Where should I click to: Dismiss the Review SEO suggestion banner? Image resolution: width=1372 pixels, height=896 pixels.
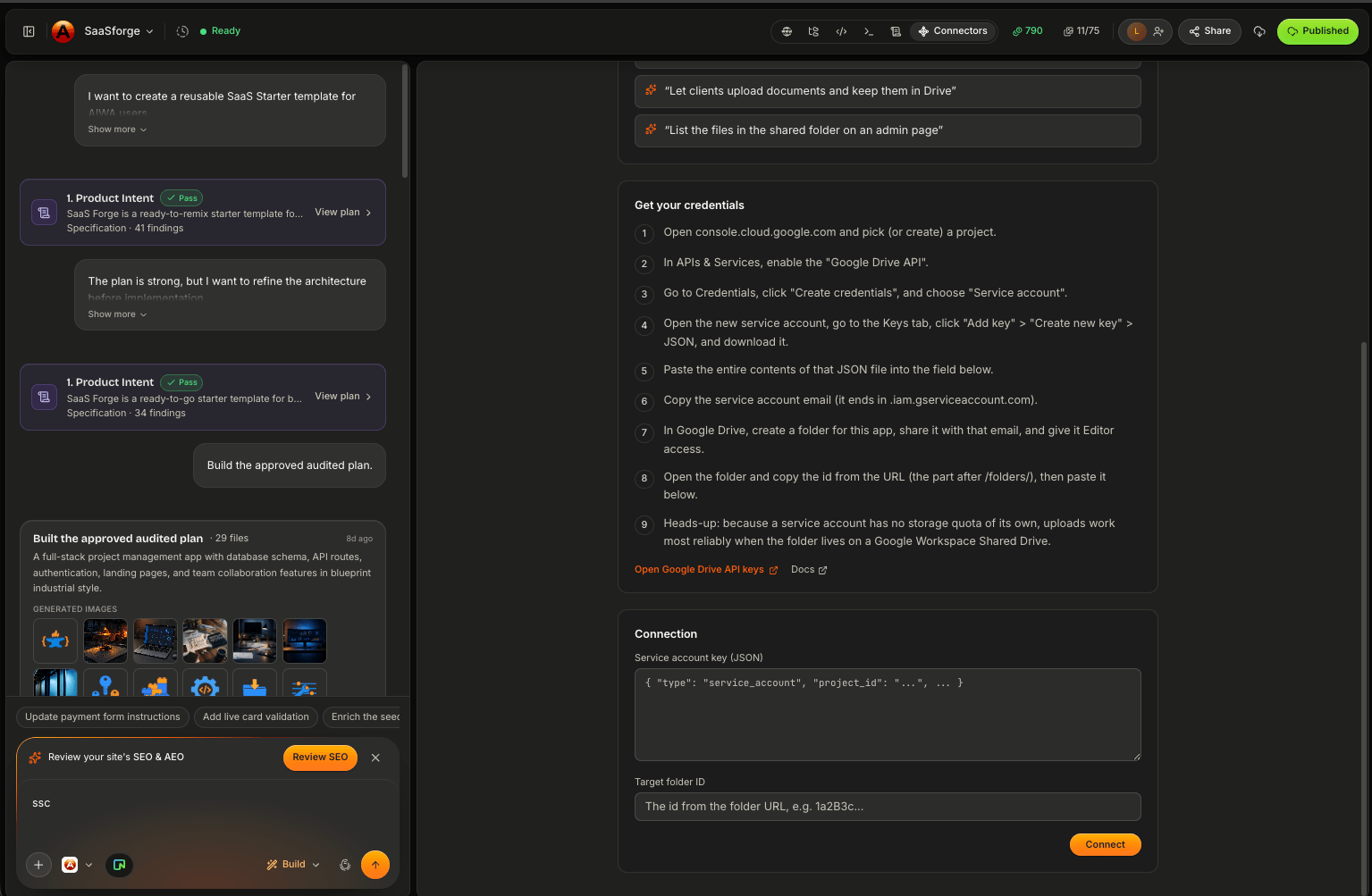(375, 758)
